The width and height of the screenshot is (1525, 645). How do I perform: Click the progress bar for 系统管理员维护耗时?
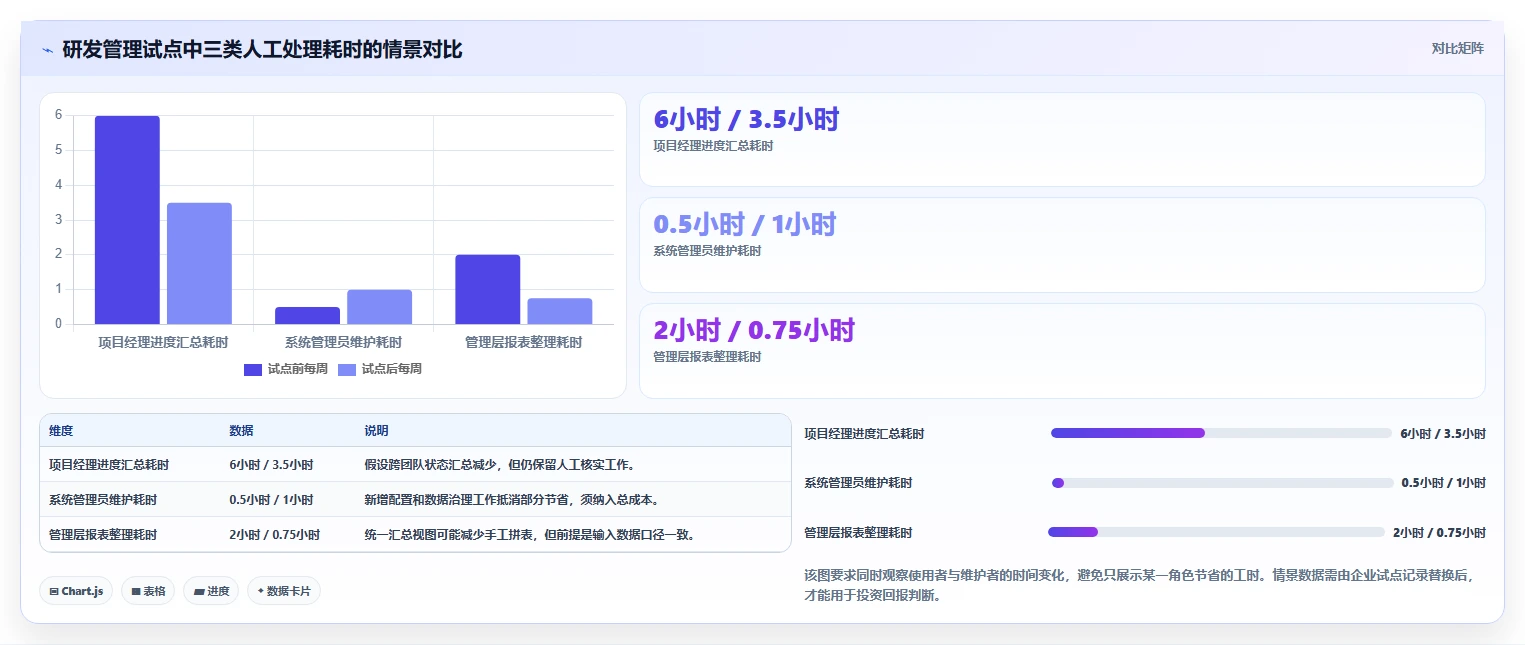coord(1223,482)
